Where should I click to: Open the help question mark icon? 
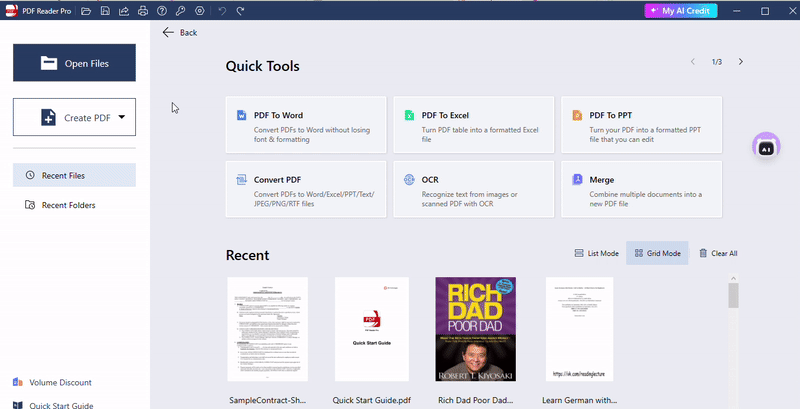(162, 11)
